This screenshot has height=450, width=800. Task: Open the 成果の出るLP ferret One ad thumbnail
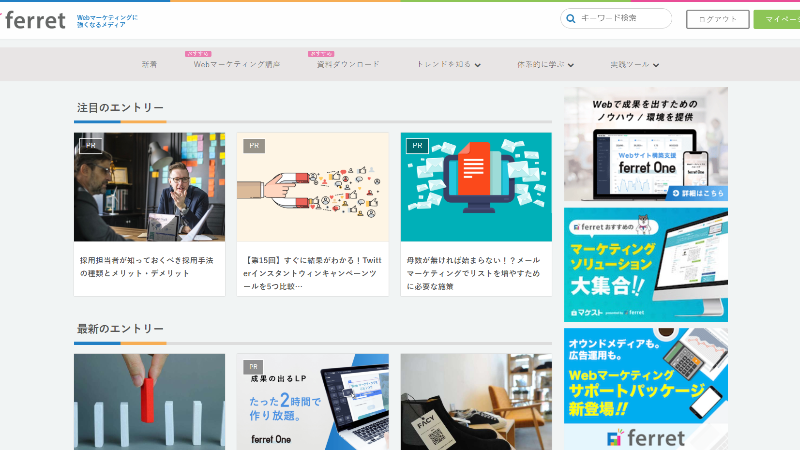pos(312,402)
